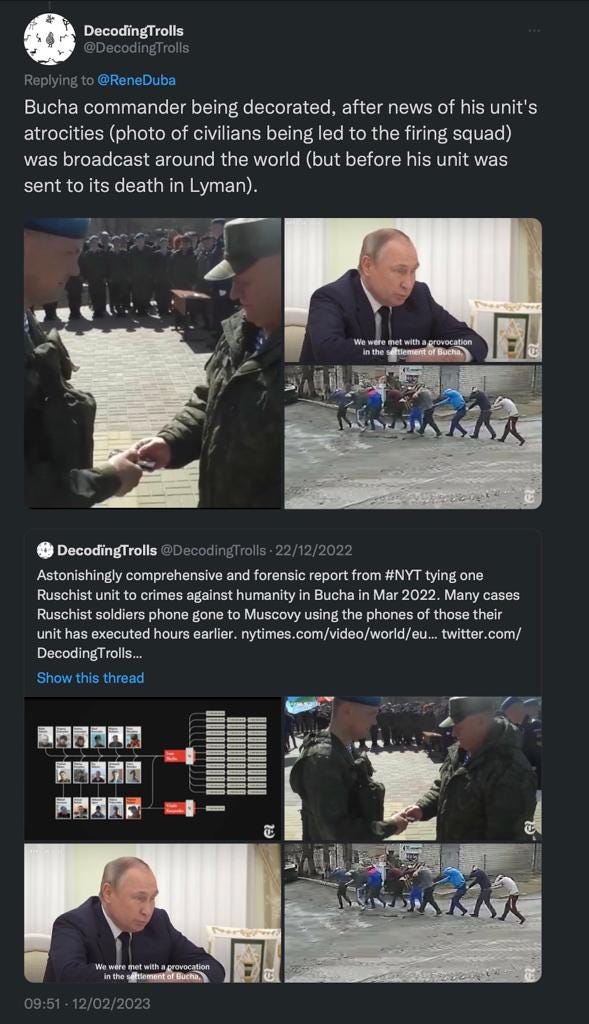Click the small avatar in the quoted tweet
589x1024 pixels.
click(45, 551)
